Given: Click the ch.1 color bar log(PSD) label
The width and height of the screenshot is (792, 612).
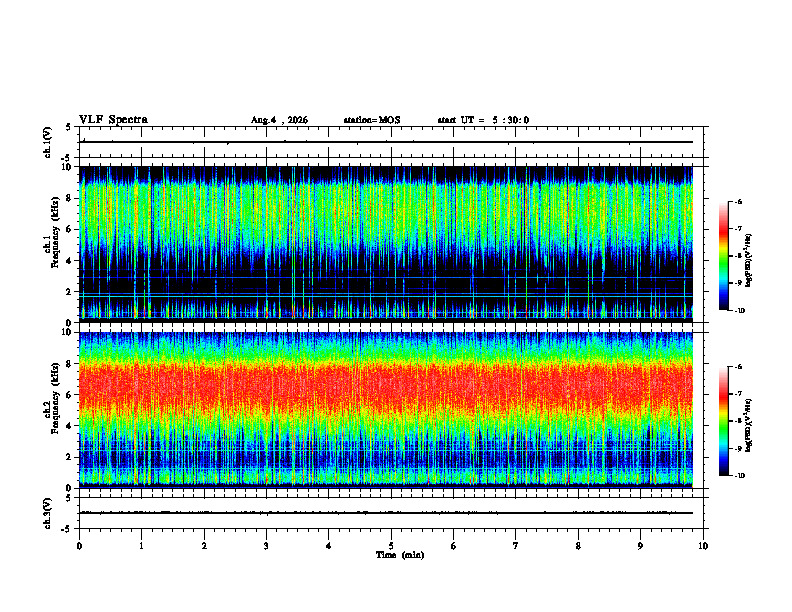Looking at the screenshot, I should [749, 260].
